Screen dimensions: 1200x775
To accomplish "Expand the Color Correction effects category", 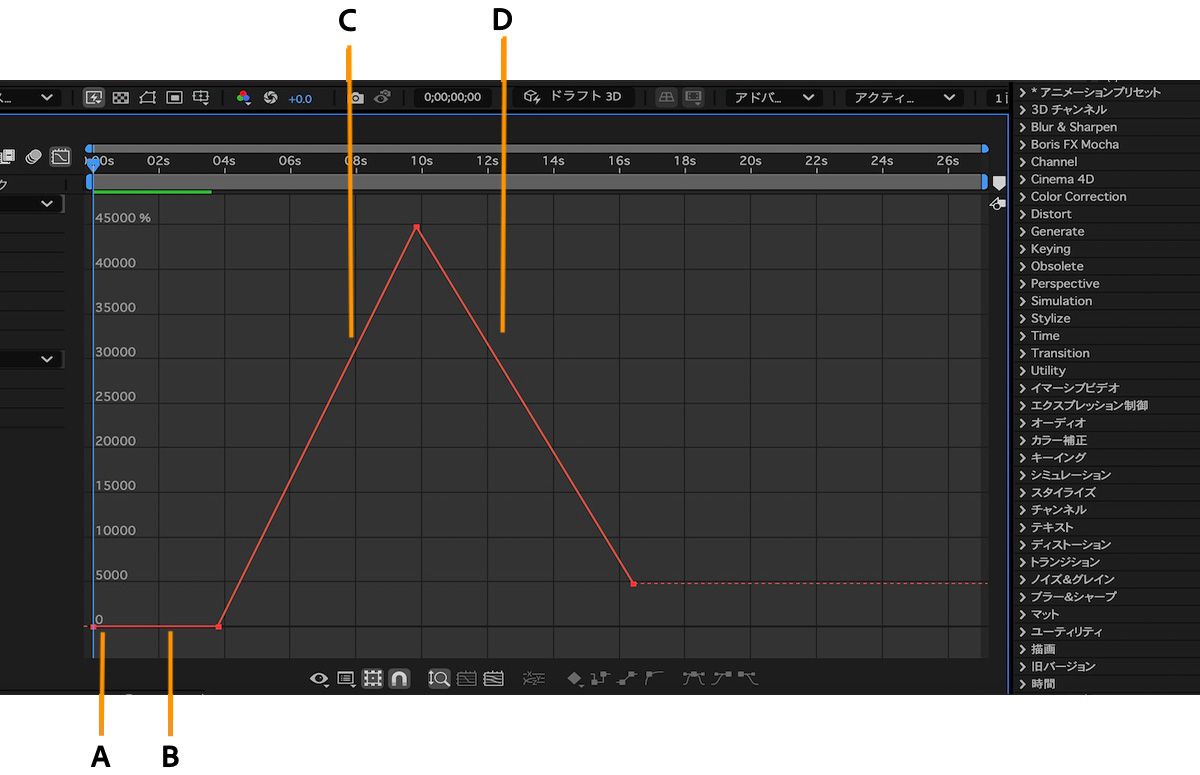I will point(1023,197).
